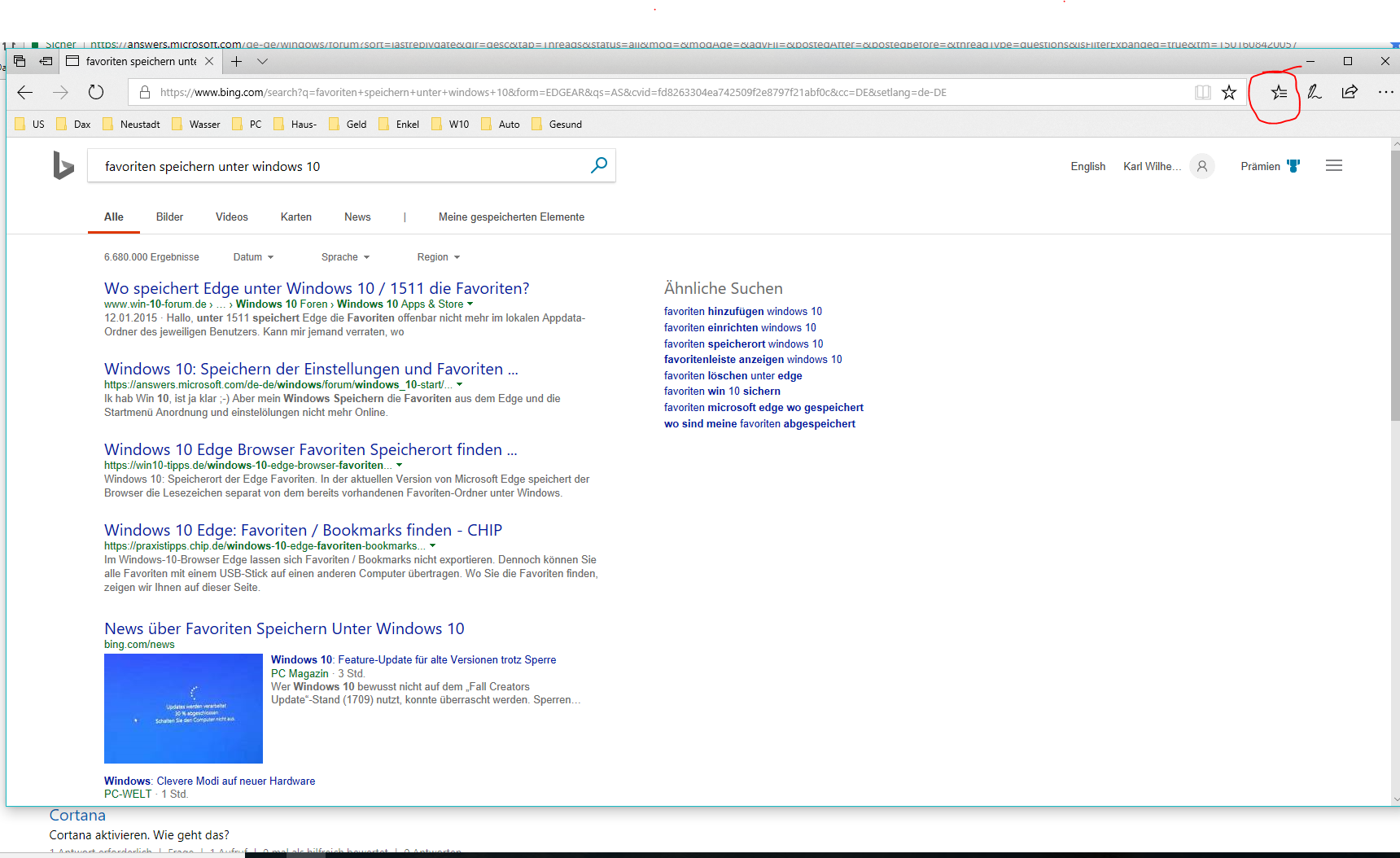1400x858 pixels.
Task: Open the PC favorites folder
Action: [247, 124]
